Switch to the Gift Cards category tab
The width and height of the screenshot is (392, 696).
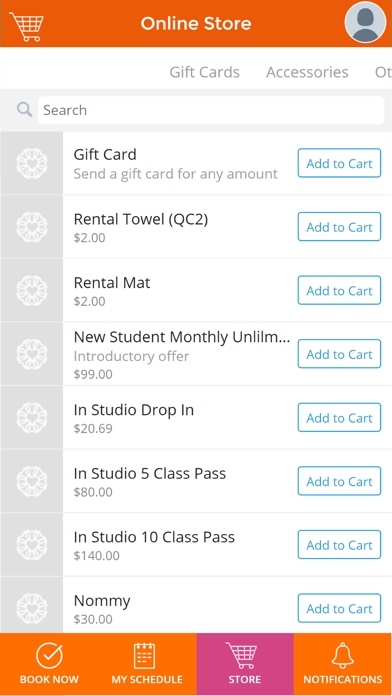(205, 72)
